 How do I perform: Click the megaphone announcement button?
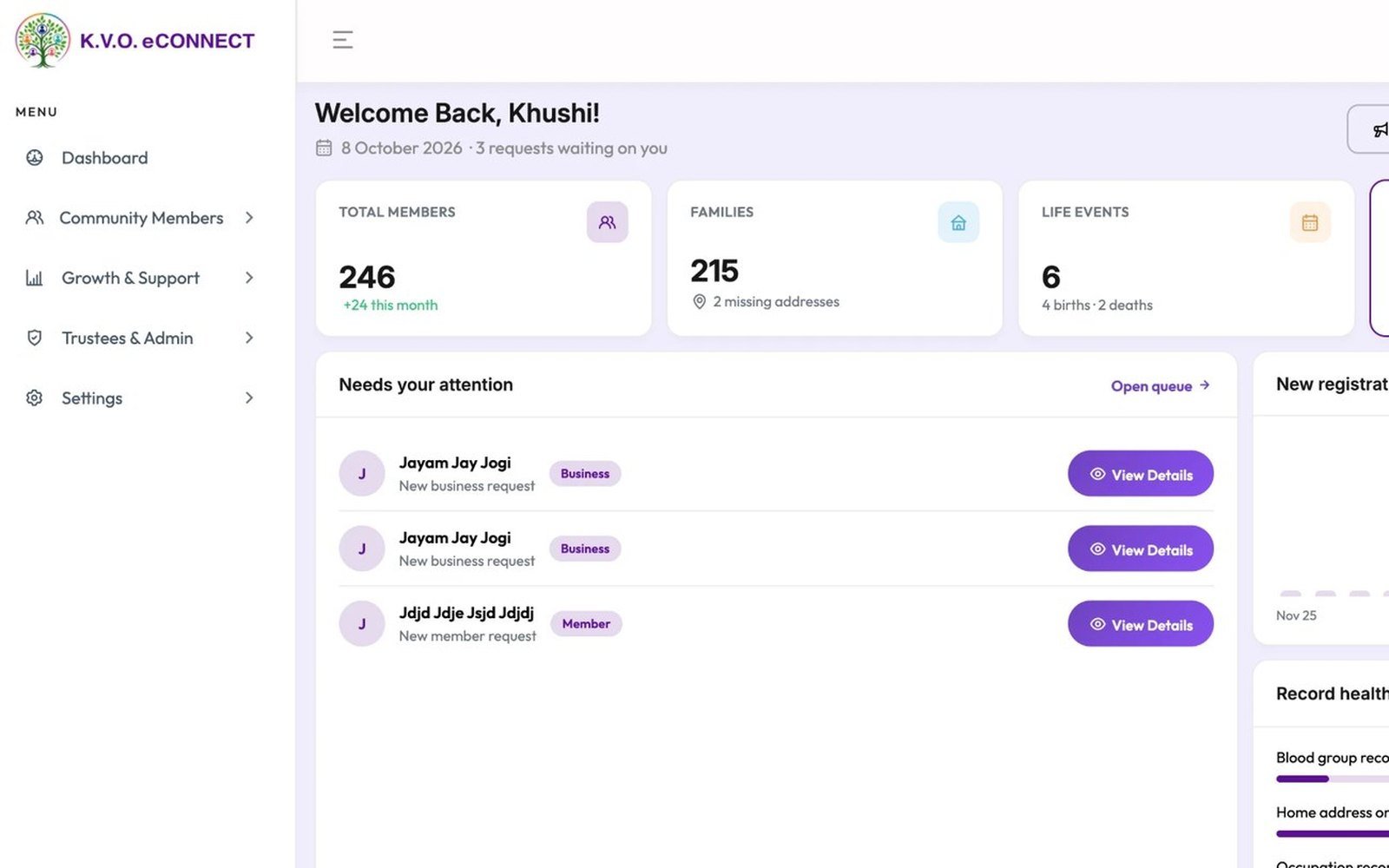point(1369,129)
